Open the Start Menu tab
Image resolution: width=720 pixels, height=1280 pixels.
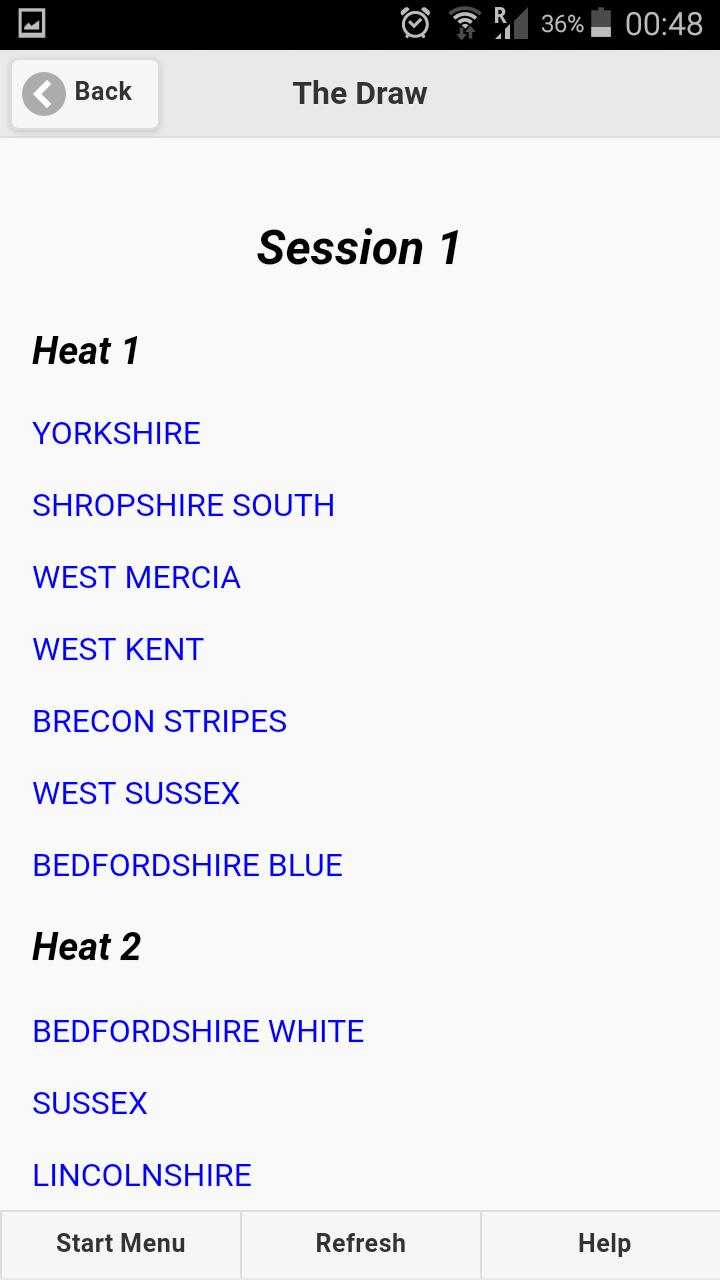(x=120, y=1243)
